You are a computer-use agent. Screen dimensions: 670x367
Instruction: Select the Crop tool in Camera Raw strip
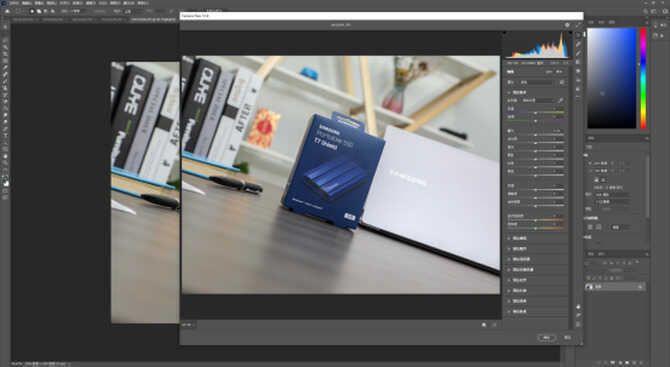tap(579, 44)
